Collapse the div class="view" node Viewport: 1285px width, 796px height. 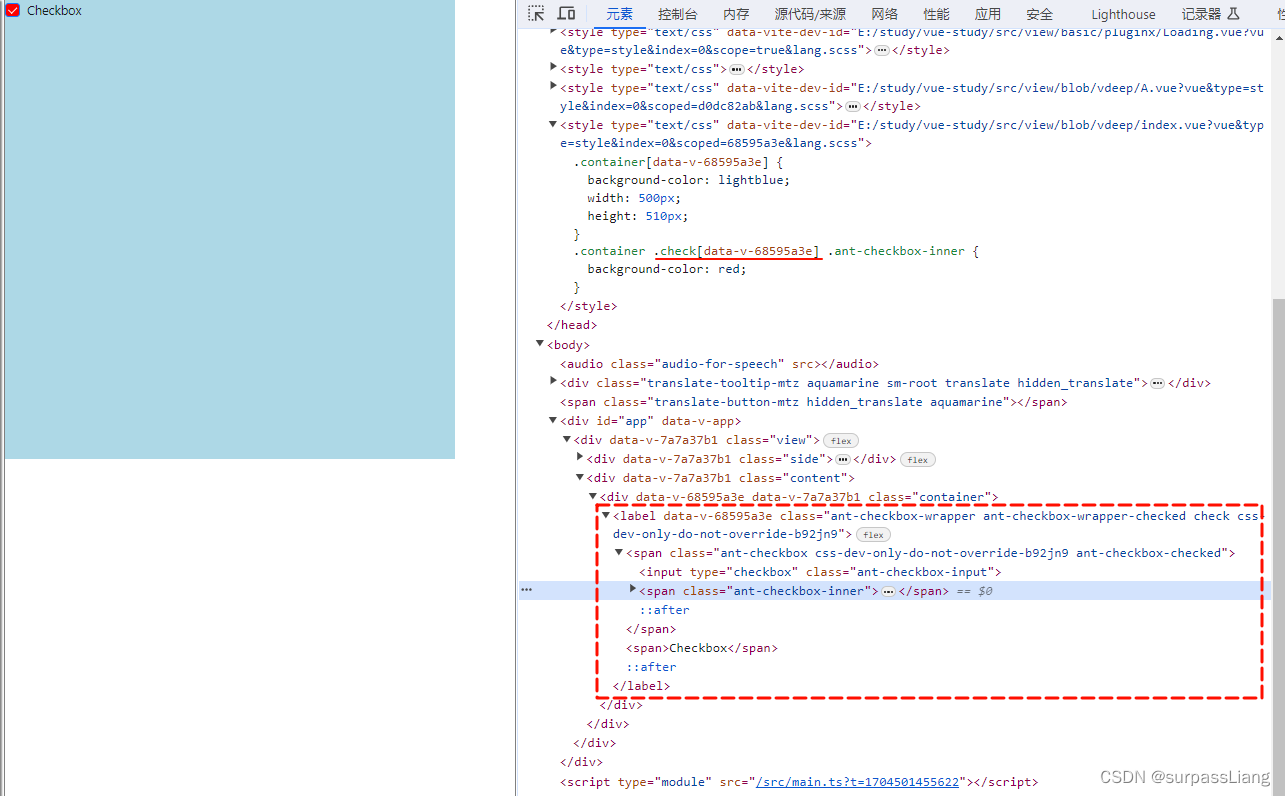[567, 439]
